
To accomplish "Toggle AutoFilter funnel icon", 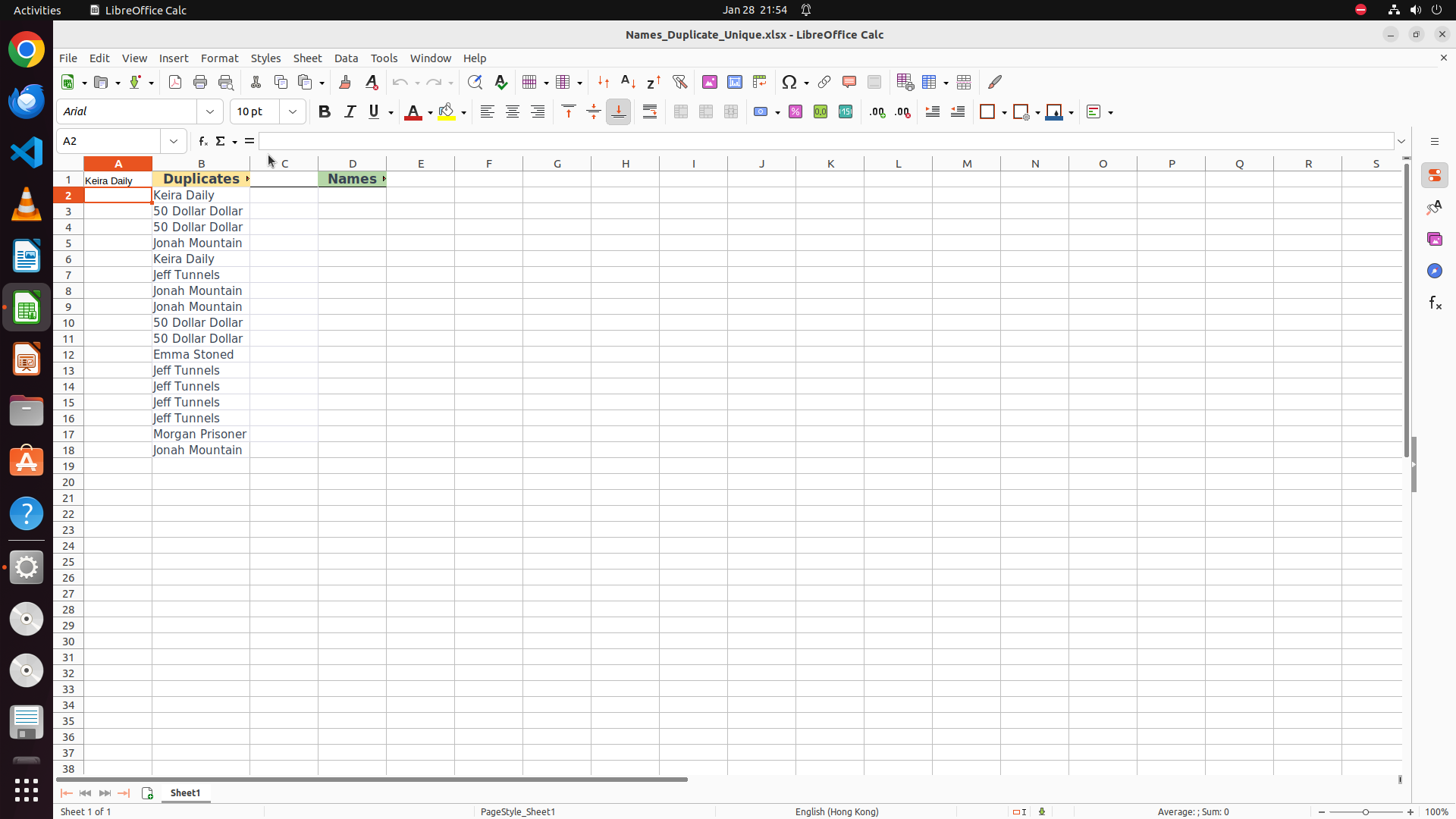I will point(679,82).
